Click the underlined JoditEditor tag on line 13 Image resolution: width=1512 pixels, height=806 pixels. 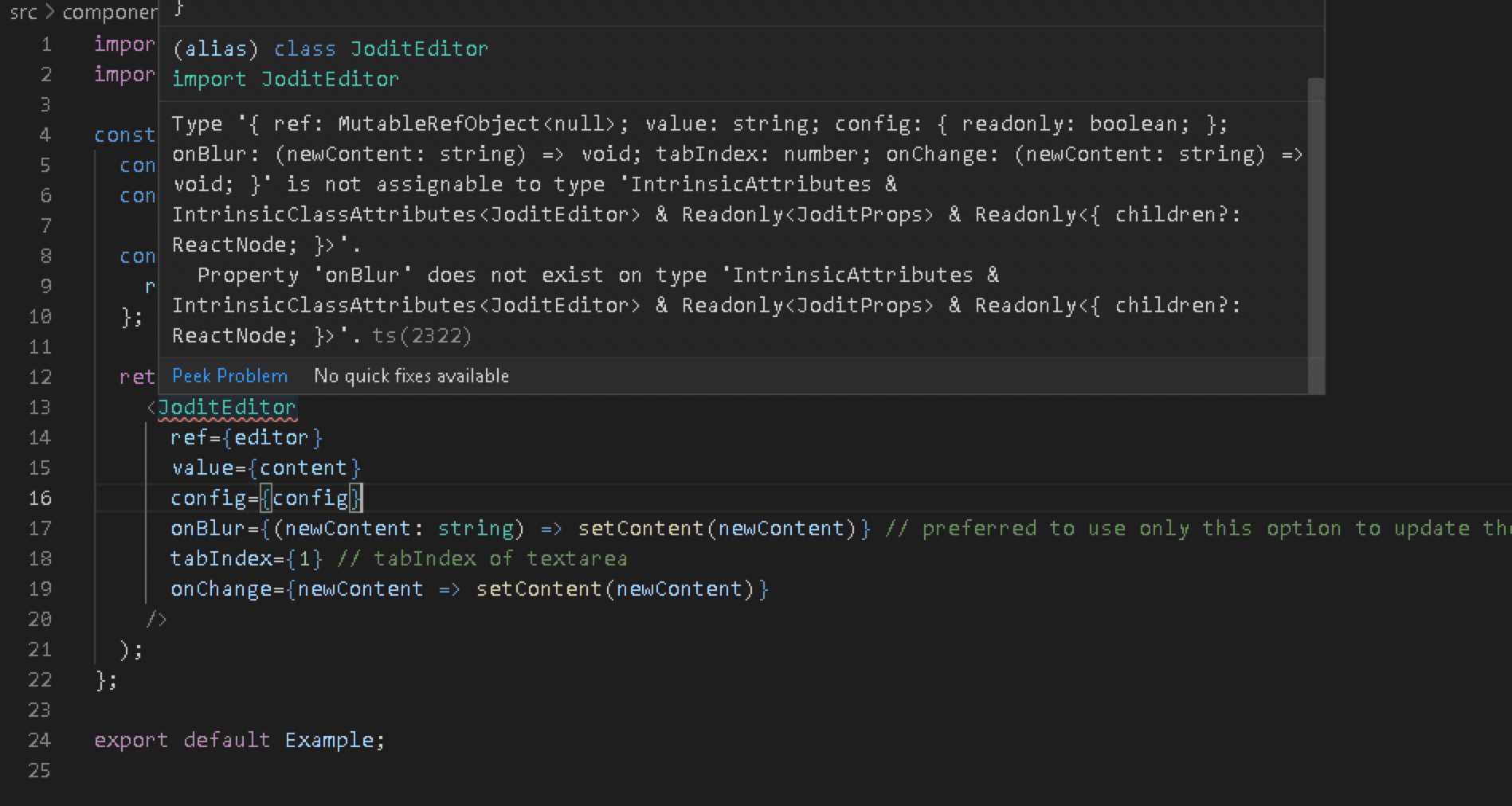tap(227, 408)
